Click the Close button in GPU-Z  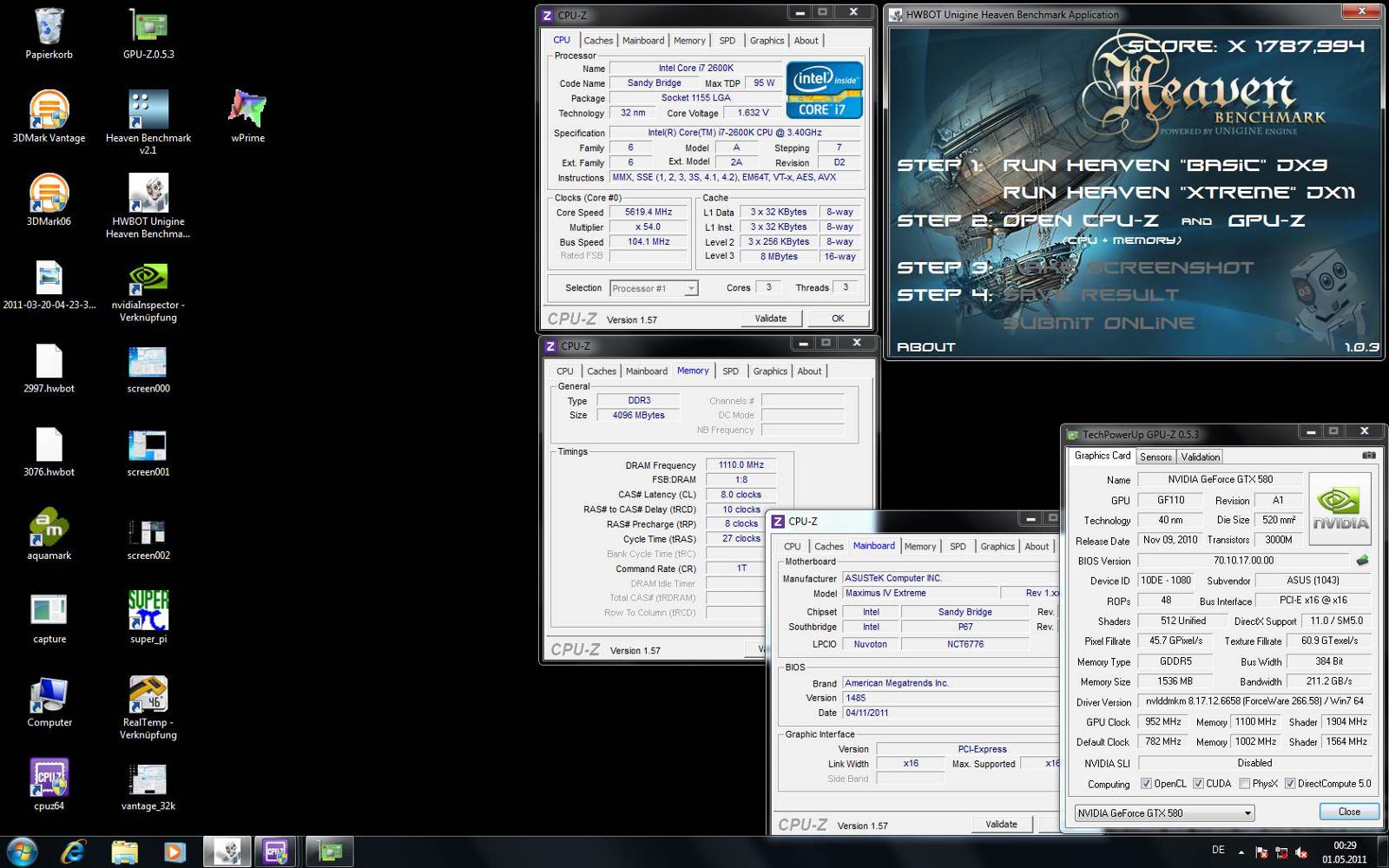1349,812
